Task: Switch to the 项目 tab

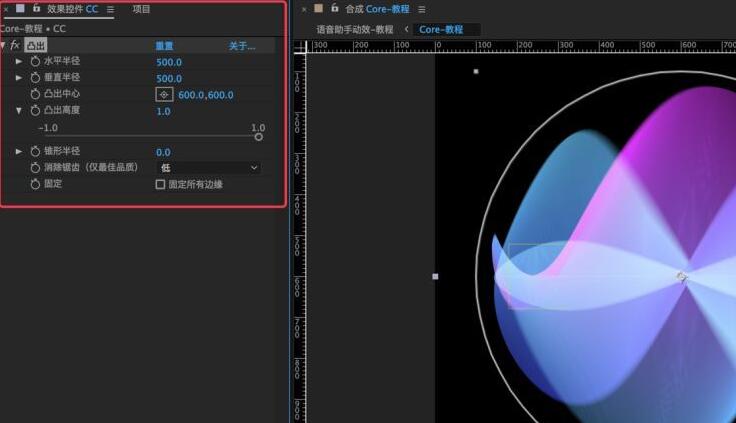Action: pos(141,9)
